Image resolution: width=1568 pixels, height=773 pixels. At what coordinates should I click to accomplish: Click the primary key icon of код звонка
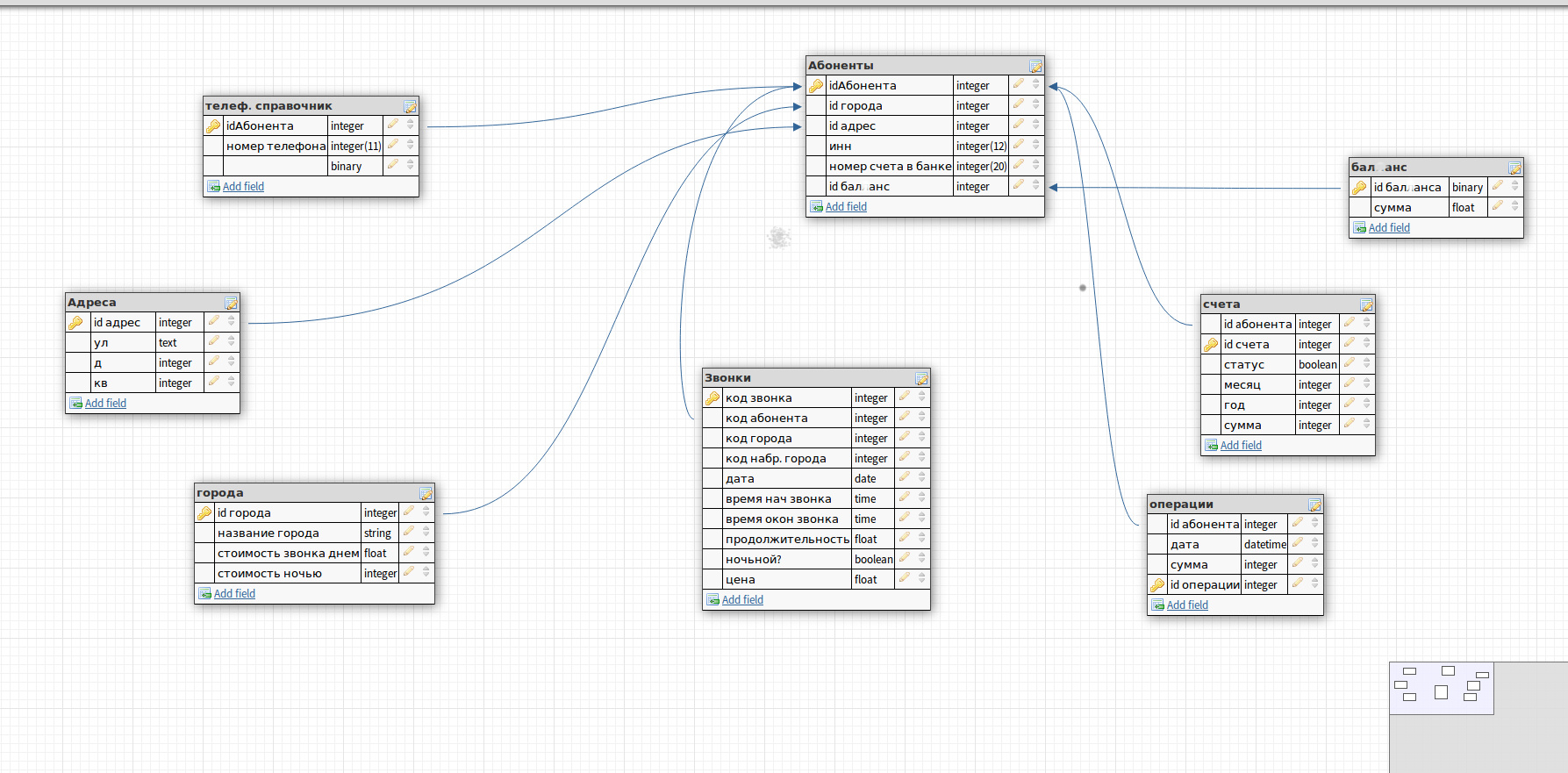[x=712, y=398]
